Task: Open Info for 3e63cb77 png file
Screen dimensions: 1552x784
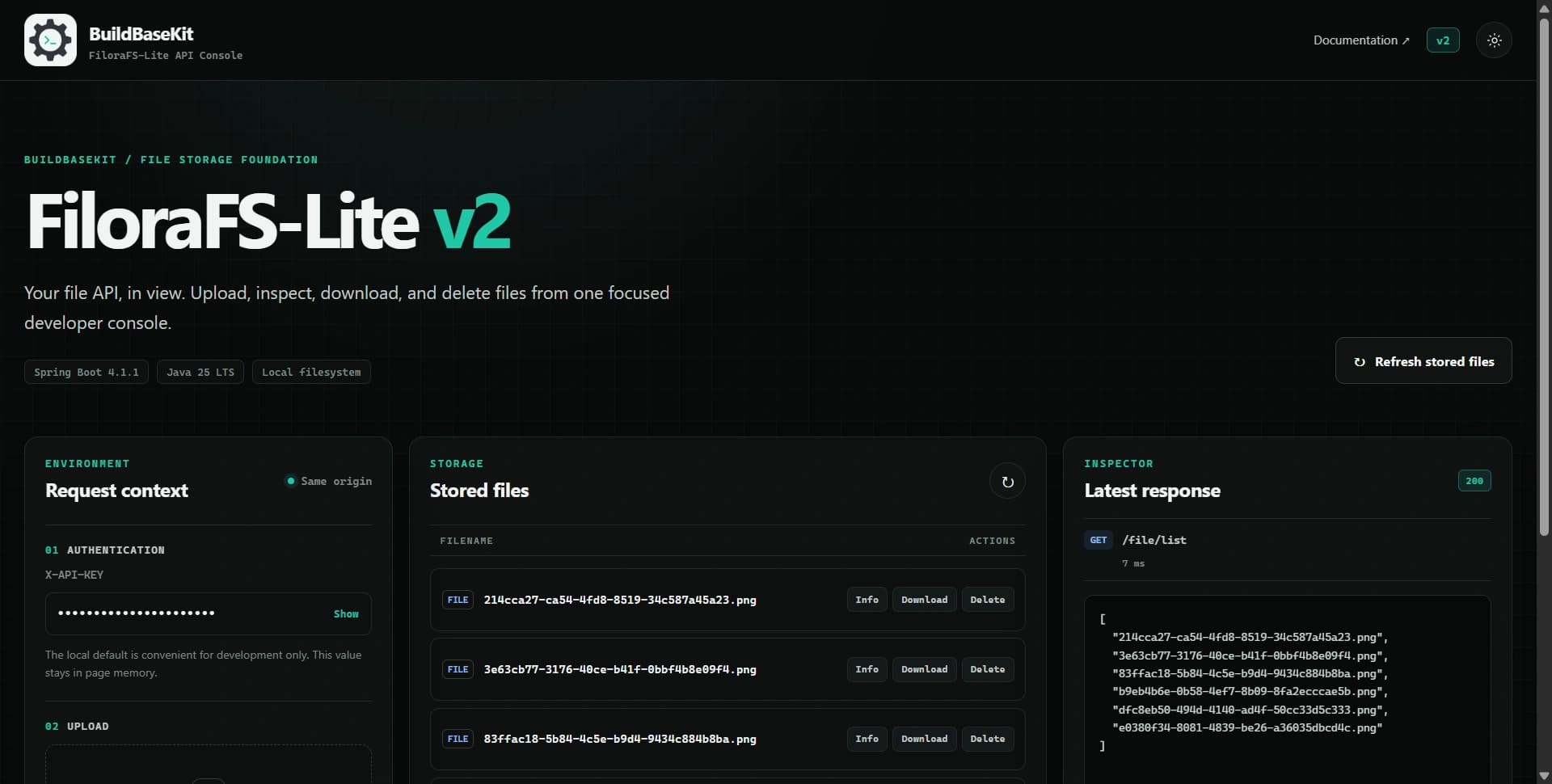Action: 867,669
